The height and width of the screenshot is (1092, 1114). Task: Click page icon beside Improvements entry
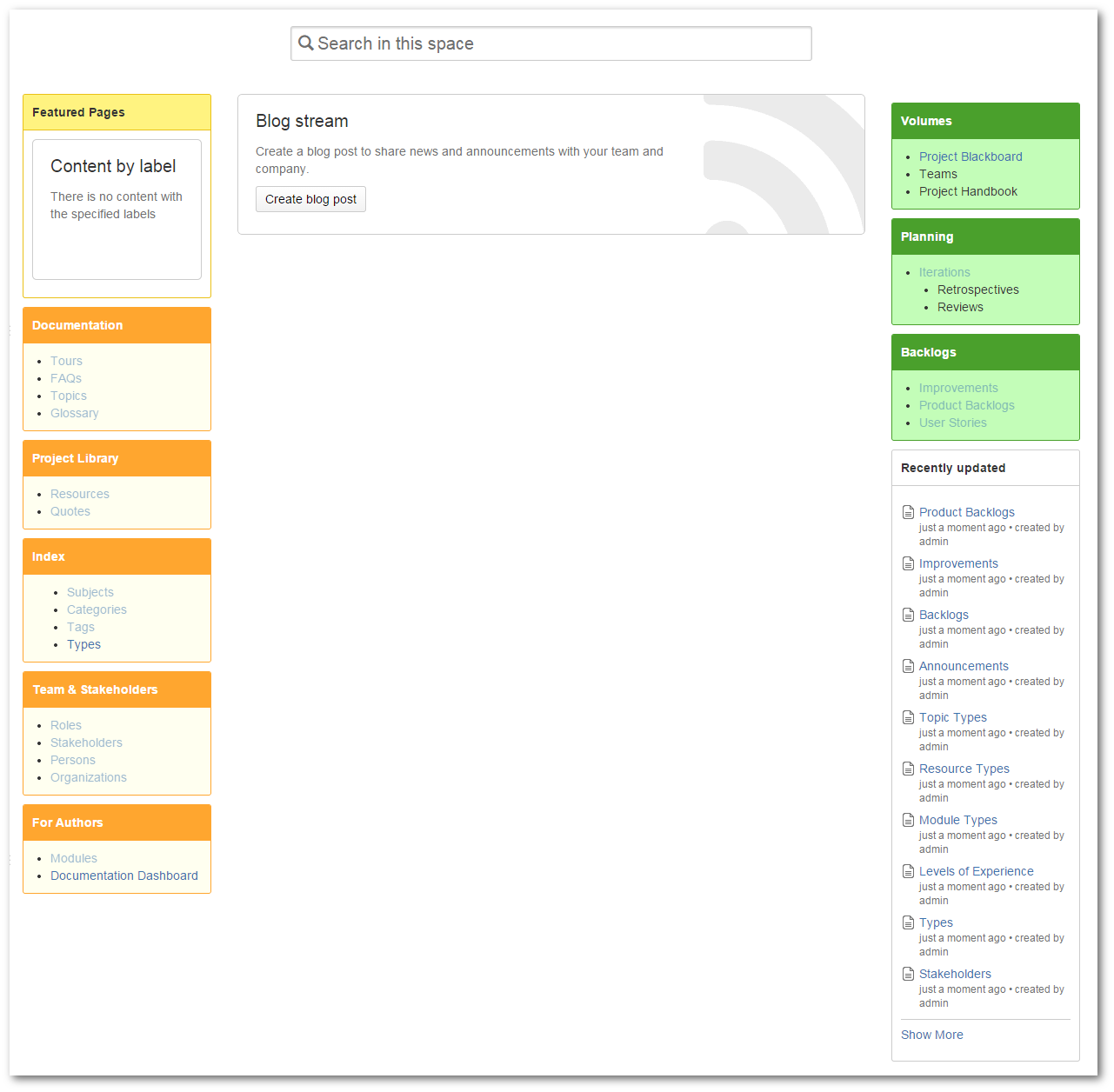[x=908, y=563]
